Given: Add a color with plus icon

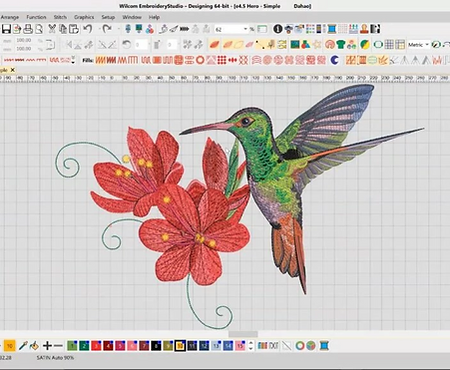Looking at the screenshot, I should (x=47, y=346).
